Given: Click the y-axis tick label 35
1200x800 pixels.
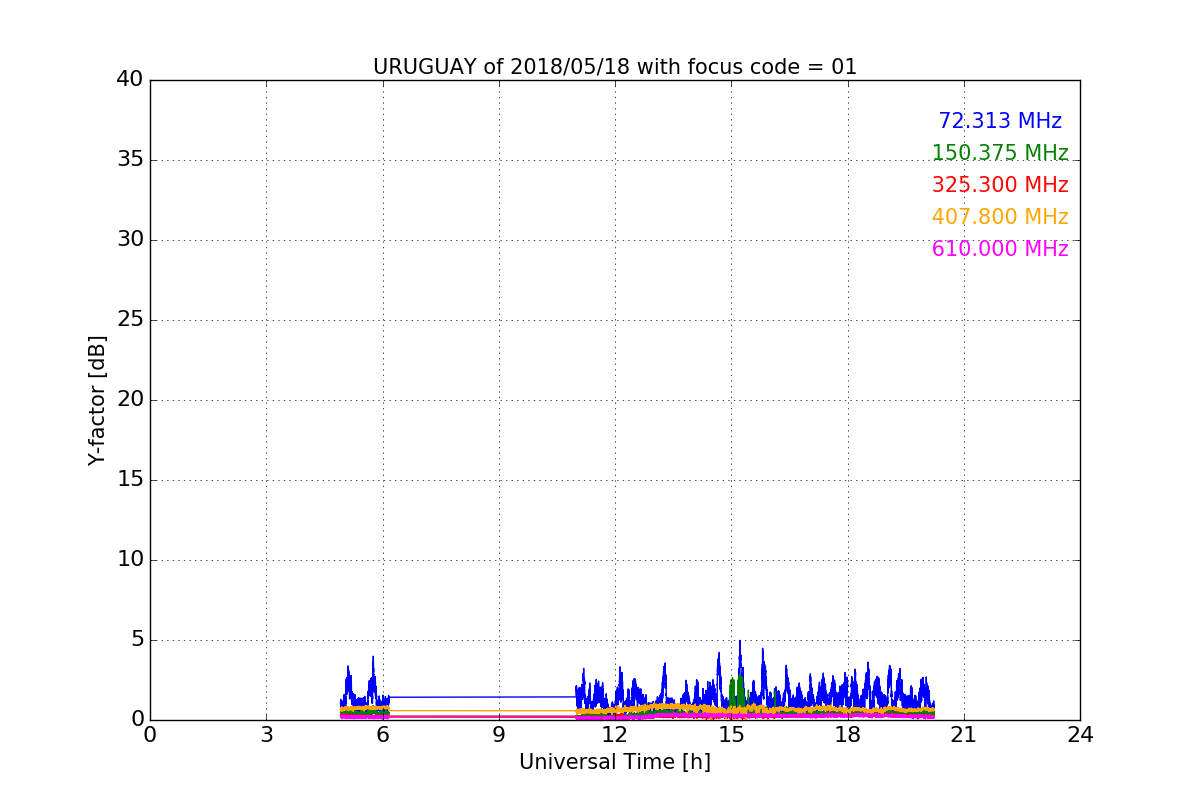Looking at the screenshot, I should [x=130, y=160].
